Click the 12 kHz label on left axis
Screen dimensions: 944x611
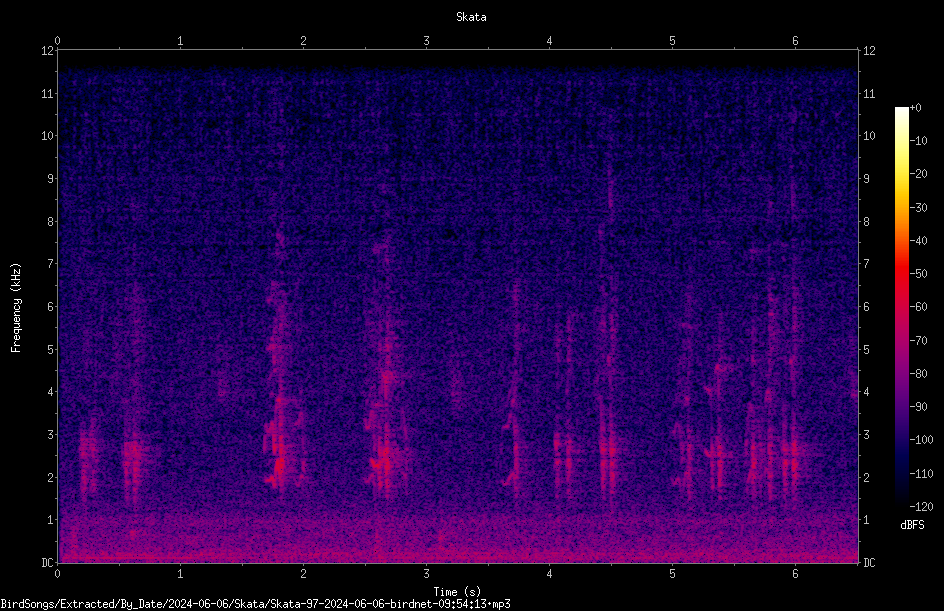47,51
